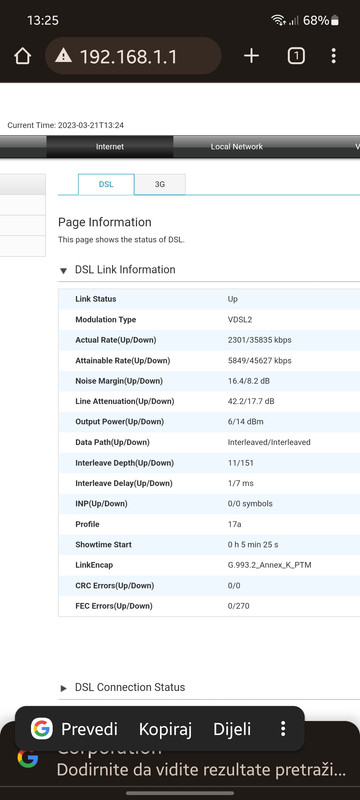Select the INP value '0/0 symbols'

pyautogui.click(x=250, y=504)
